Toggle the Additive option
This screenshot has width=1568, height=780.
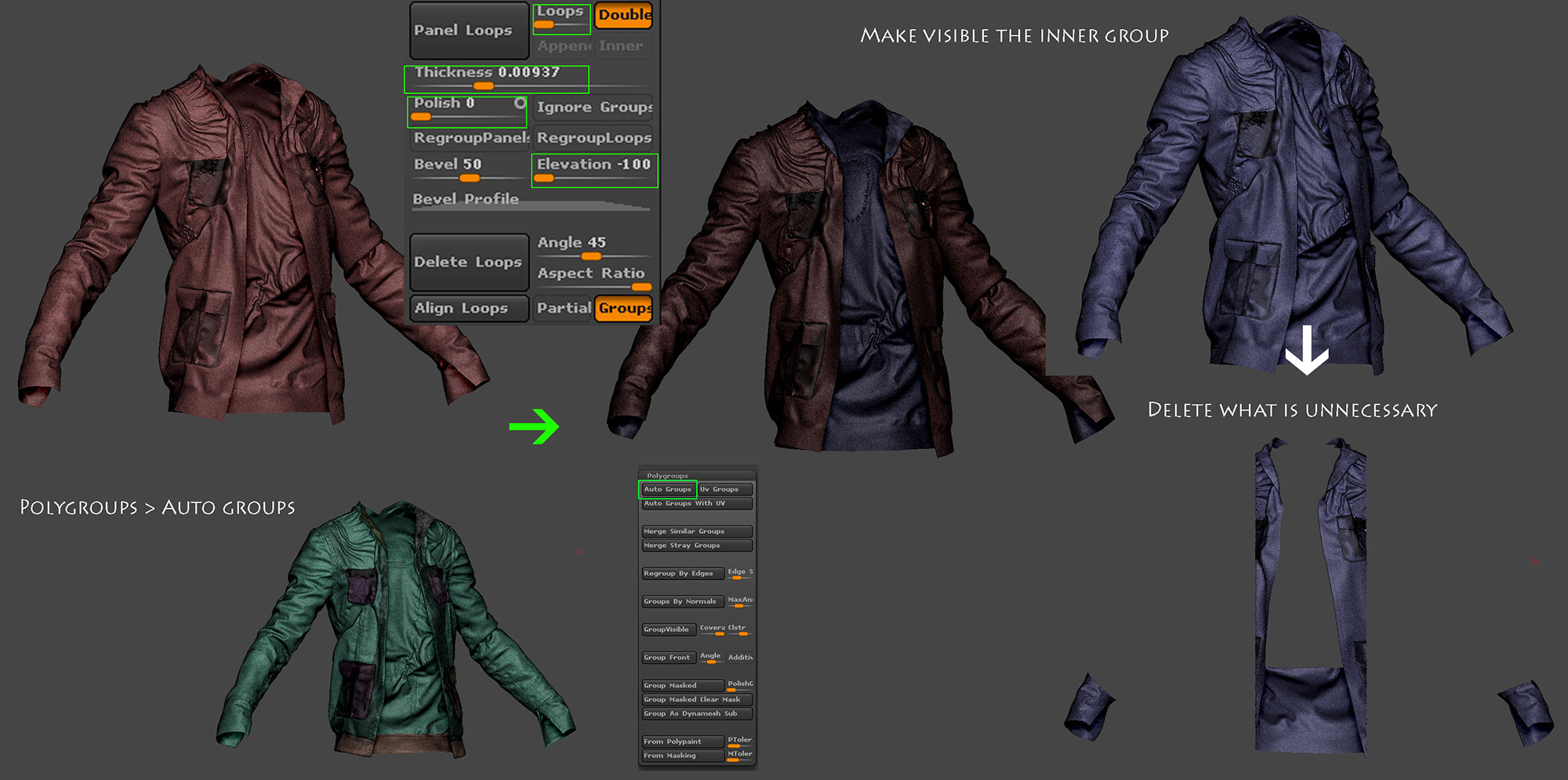[x=740, y=658]
